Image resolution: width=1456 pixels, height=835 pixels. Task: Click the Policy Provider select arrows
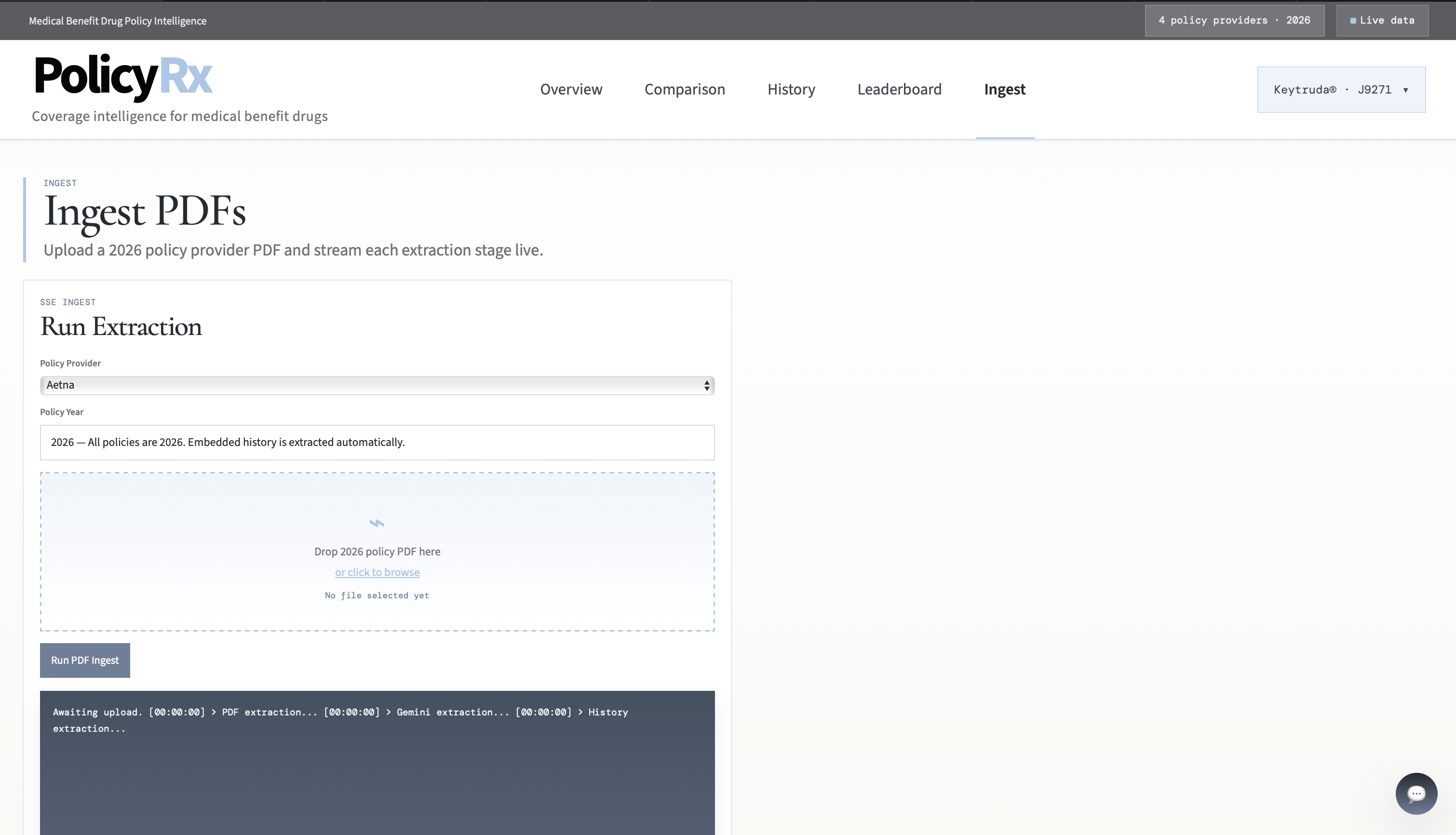point(706,385)
